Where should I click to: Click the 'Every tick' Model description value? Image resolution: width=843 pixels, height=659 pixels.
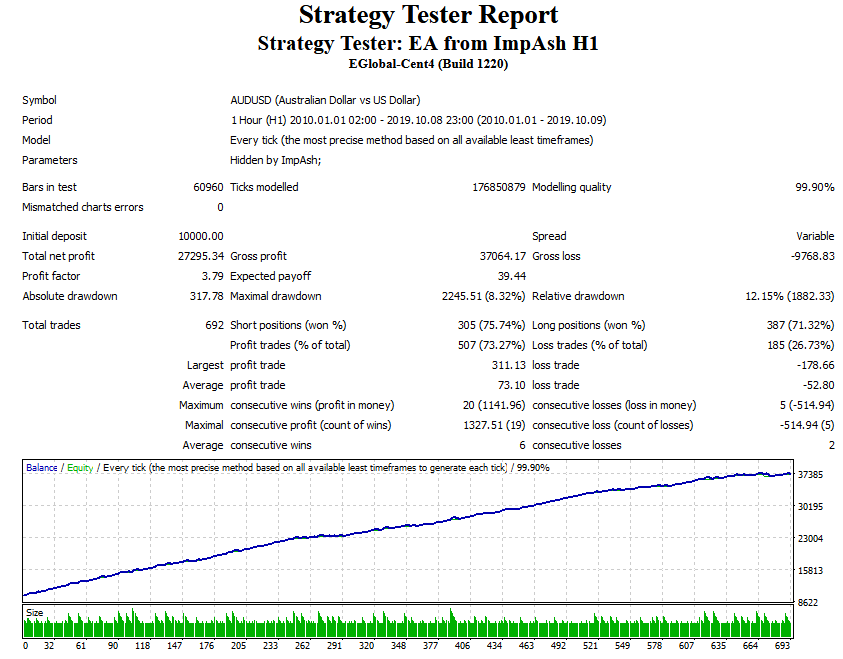click(x=412, y=140)
